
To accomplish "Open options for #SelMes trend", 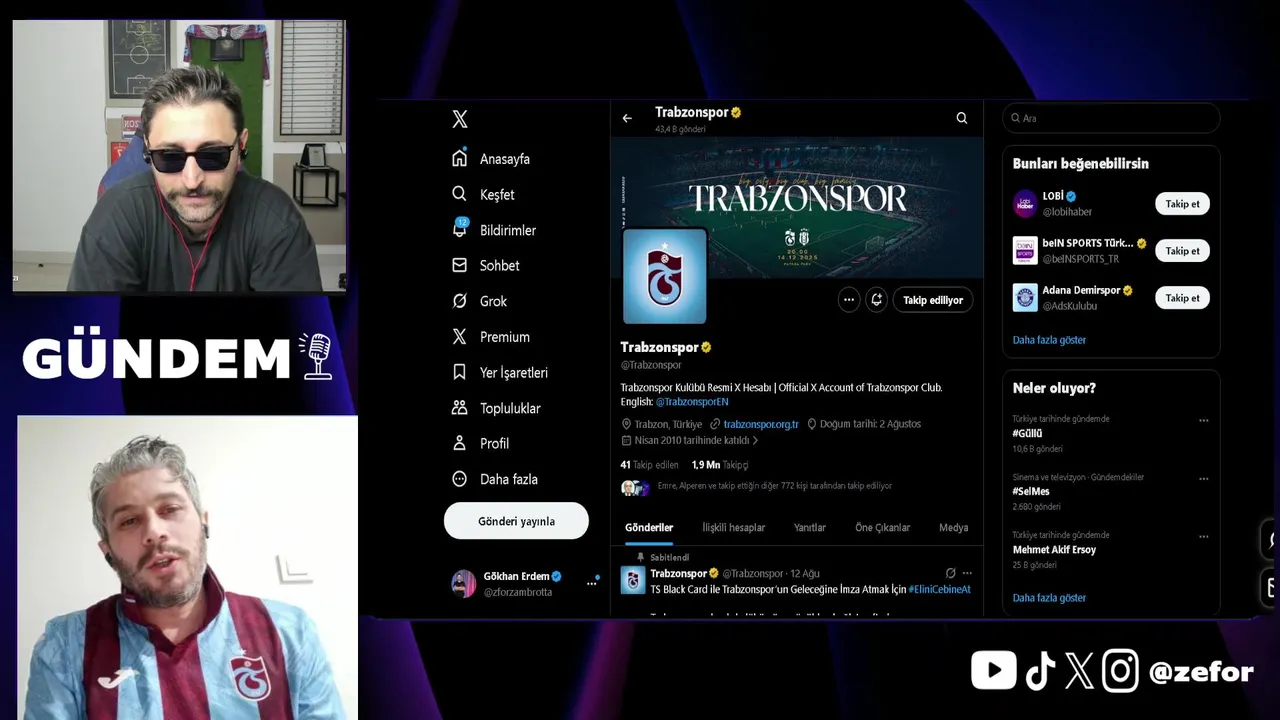I will click(x=1204, y=478).
